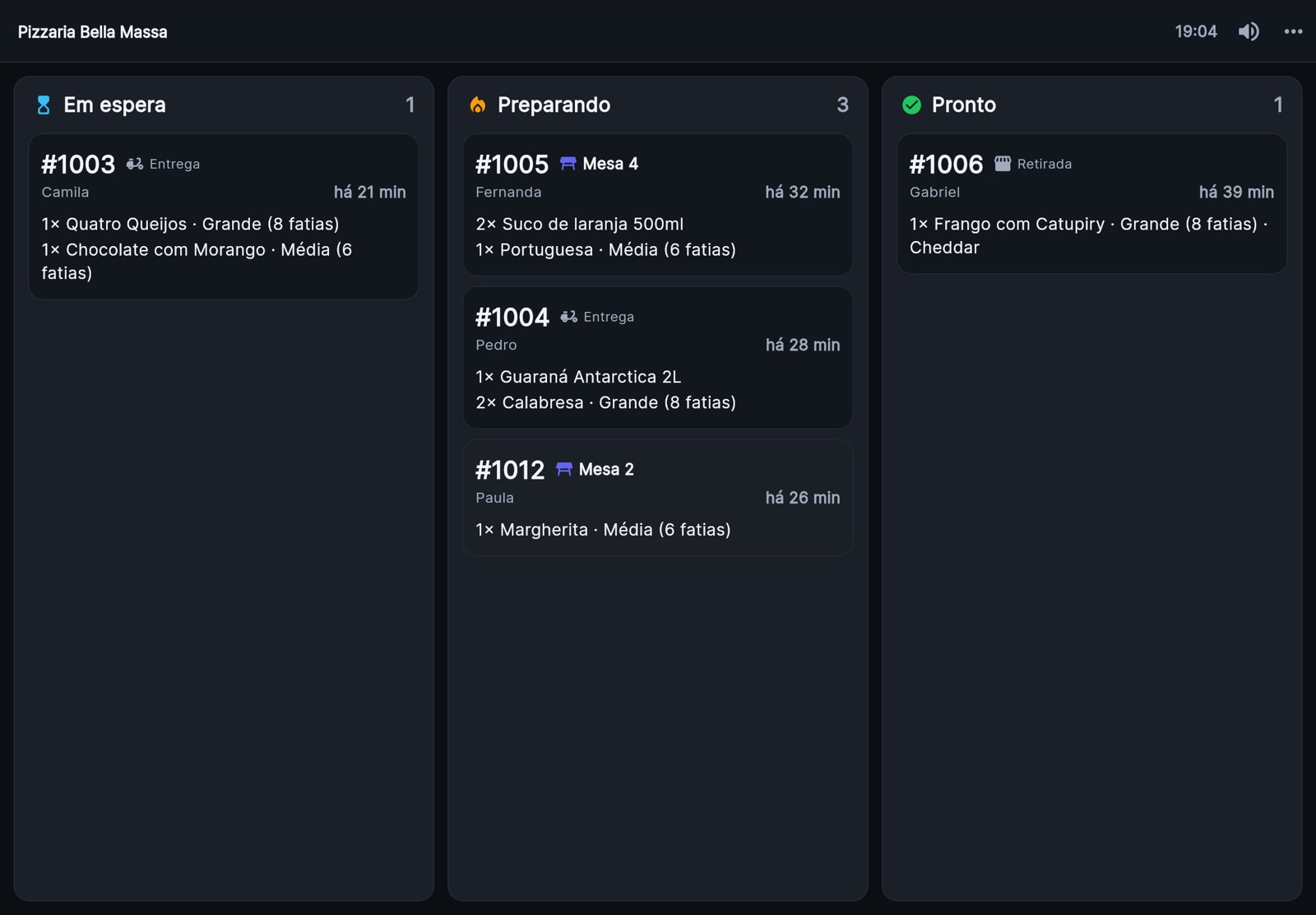
Task: Click the Mesa 4 label
Action: pyautogui.click(x=610, y=164)
